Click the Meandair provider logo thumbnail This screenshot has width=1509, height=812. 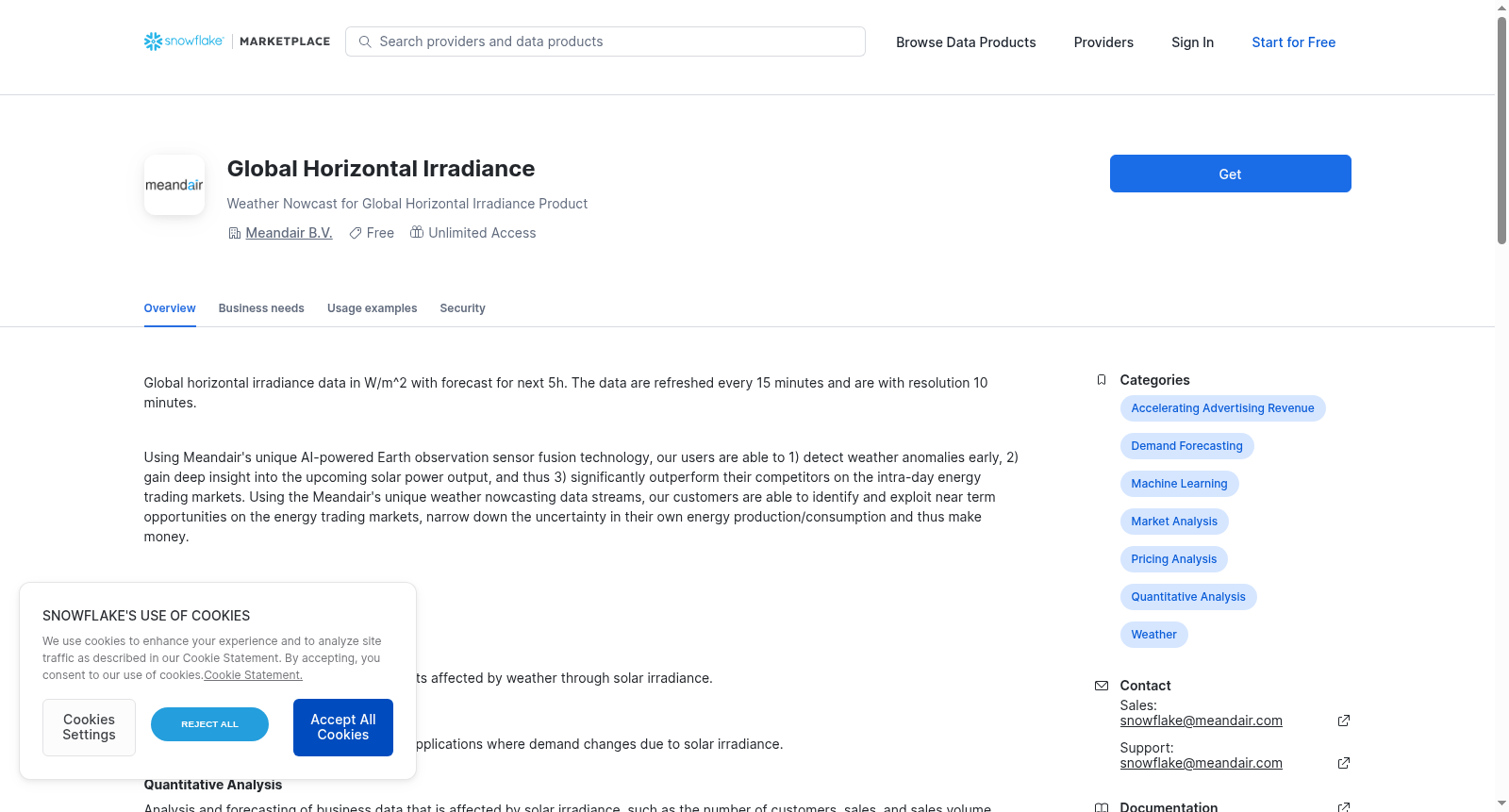[174, 185]
